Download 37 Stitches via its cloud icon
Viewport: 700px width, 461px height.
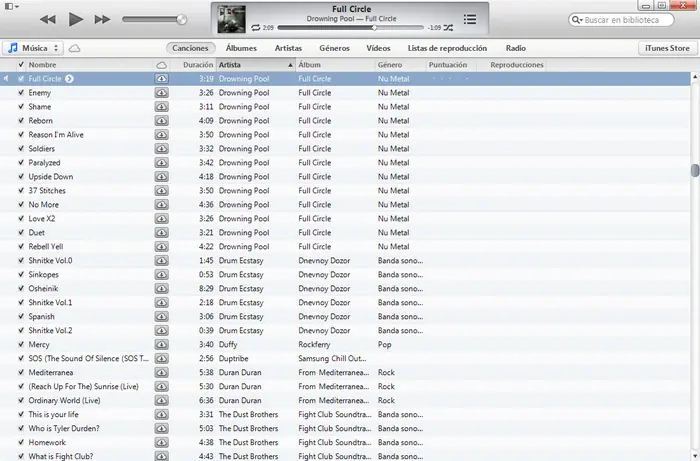tap(162, 191)
